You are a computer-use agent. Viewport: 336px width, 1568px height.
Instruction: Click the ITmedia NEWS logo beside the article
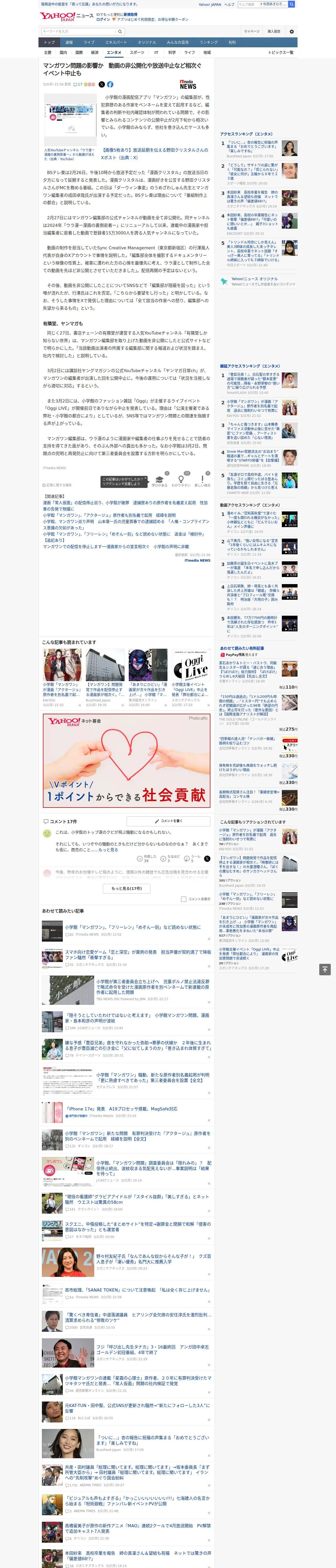tap(188, 85)
